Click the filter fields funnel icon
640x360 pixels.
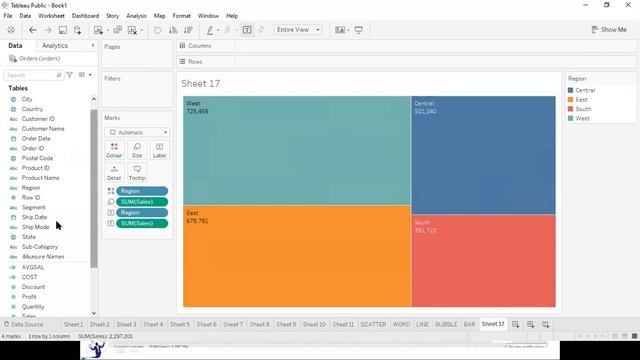70,75
